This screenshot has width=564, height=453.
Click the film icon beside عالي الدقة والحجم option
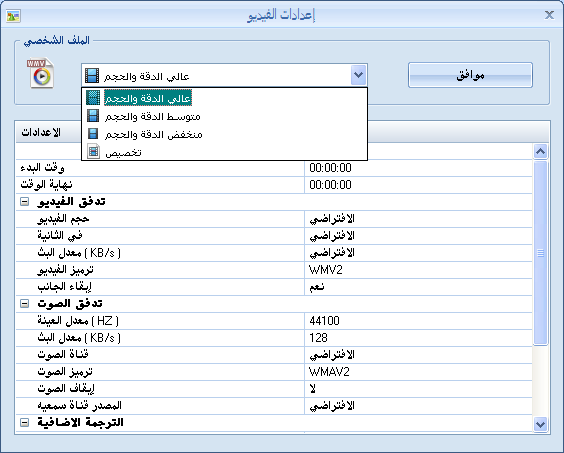click(x=93, y=98)
